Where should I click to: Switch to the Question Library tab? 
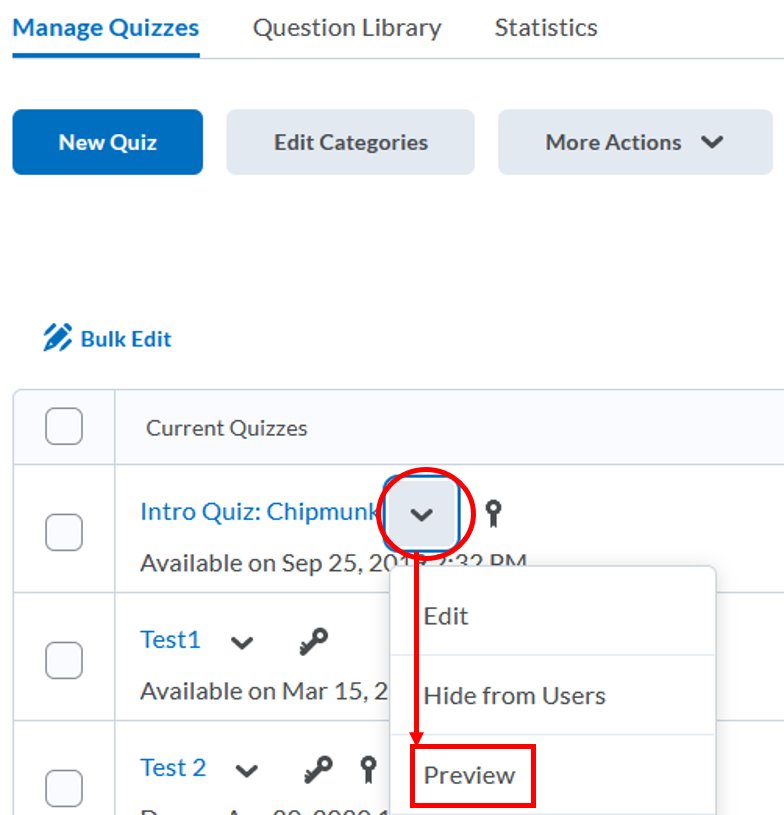pos(347,28)
